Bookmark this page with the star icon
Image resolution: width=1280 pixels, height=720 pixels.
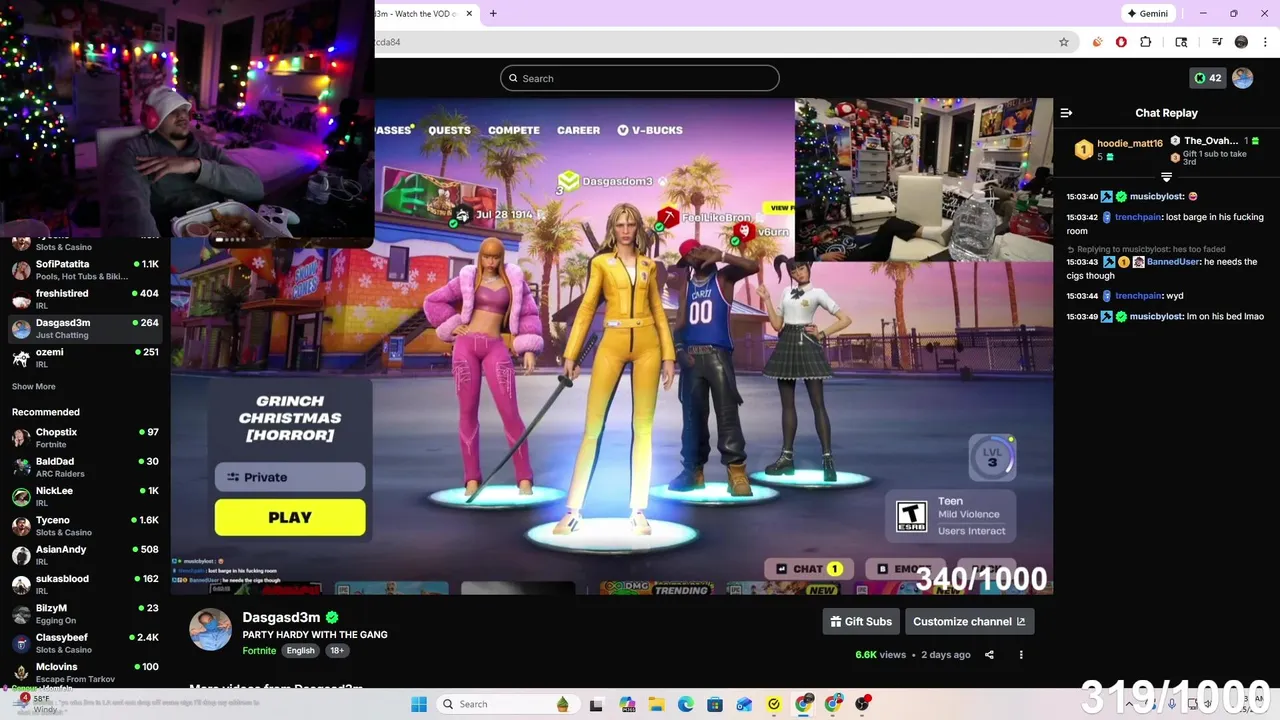tap(1064, 42)
